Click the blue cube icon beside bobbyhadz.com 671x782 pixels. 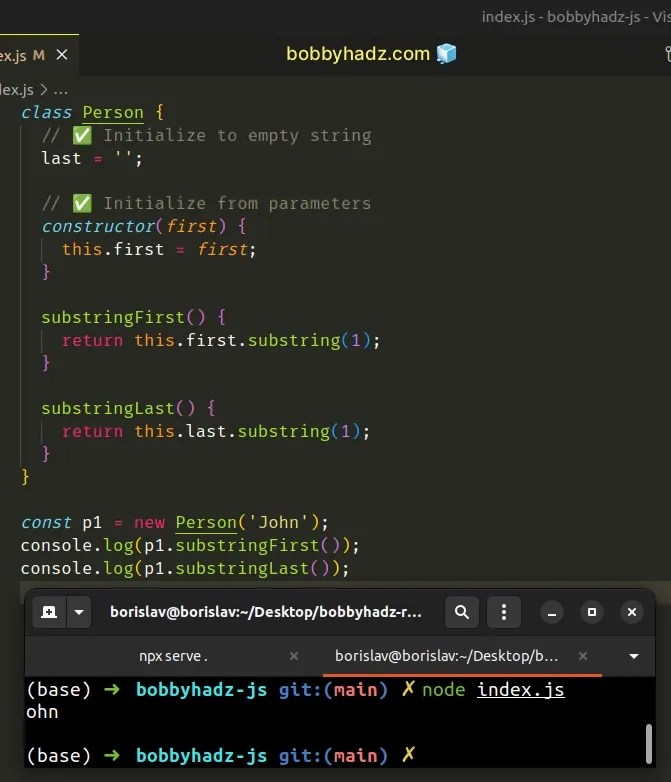[x=447, y=53]
